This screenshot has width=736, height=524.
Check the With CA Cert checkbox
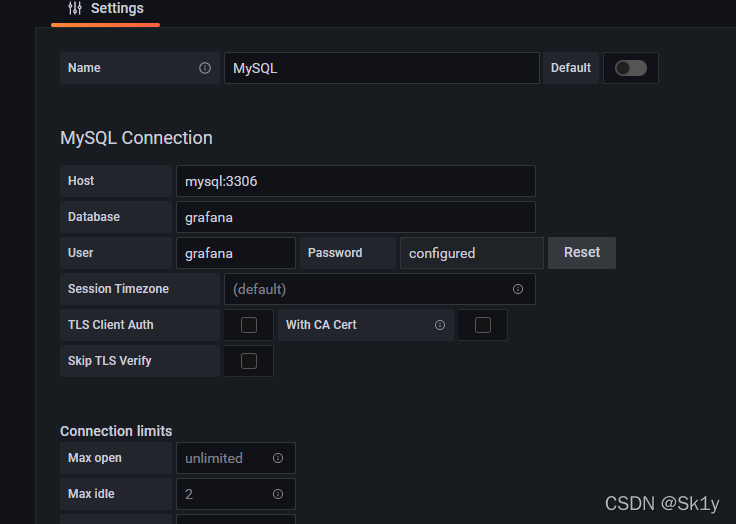tap(482, 325)
